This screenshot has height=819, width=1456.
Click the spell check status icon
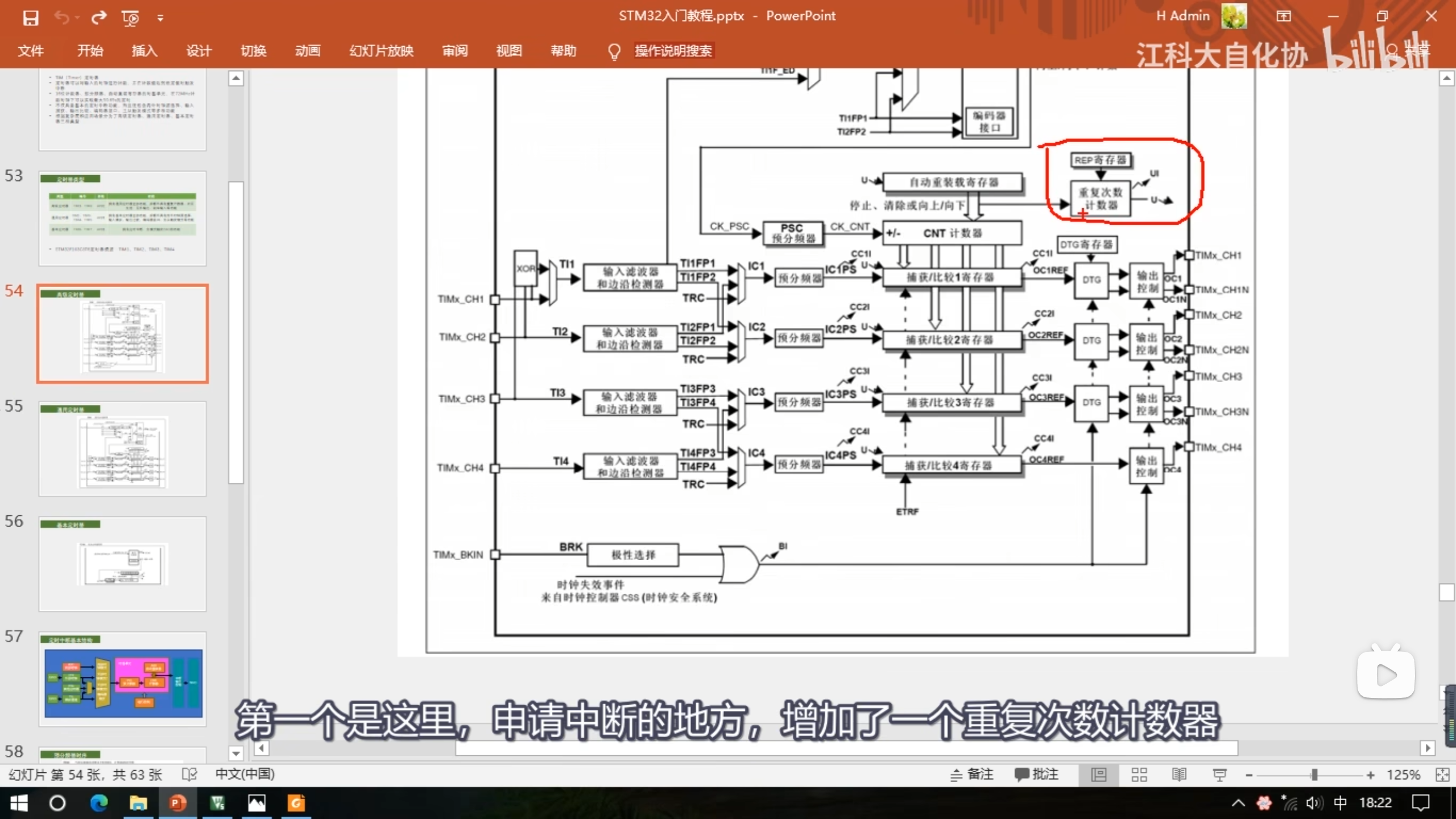(x=189, y=775)
